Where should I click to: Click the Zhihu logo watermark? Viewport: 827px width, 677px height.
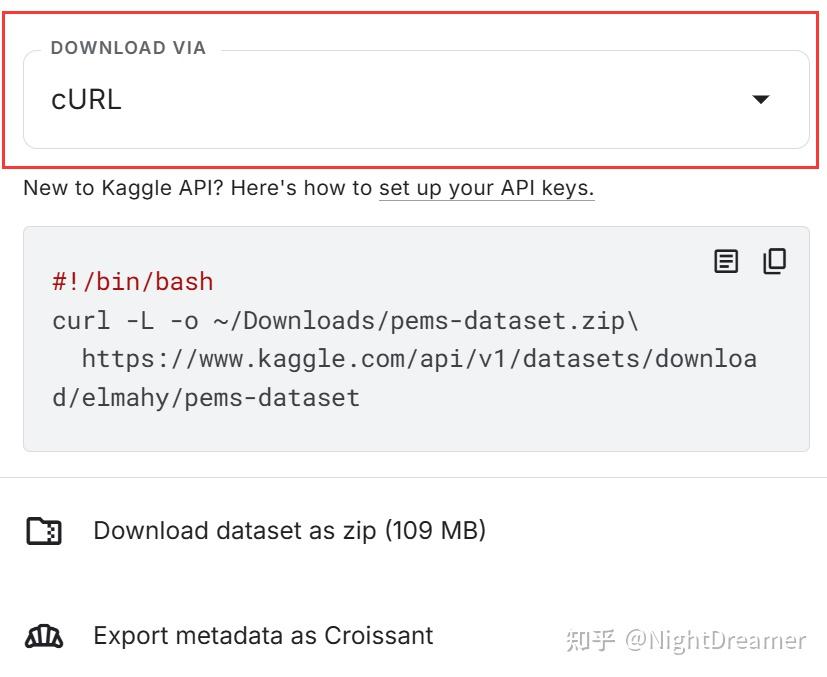click(x=590, y=640)
